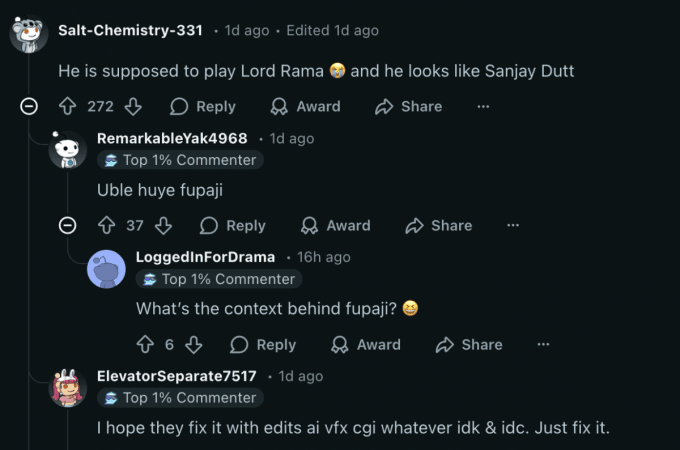
Task: Open more options on Salt-Chemistry-331's comment
Action: pos(483,106)
